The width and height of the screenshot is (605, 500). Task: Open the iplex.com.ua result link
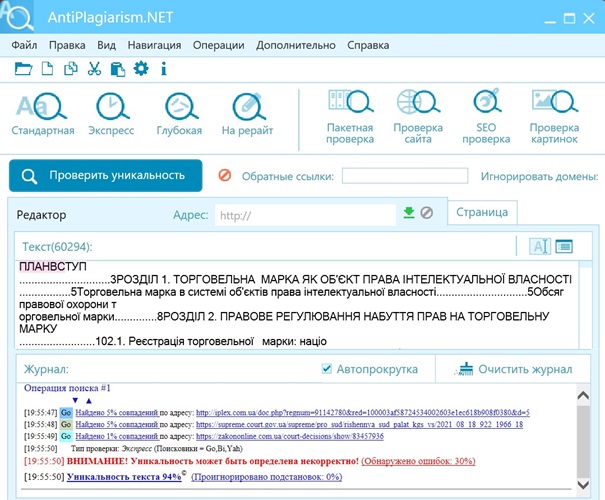(x=363, y=412)
